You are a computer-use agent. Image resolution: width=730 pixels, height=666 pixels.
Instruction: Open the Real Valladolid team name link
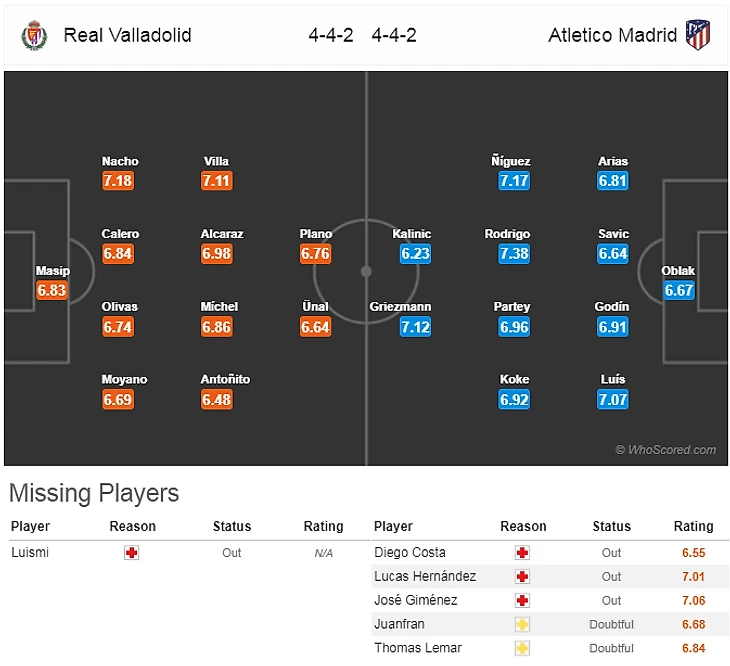[x=127, y=36]
